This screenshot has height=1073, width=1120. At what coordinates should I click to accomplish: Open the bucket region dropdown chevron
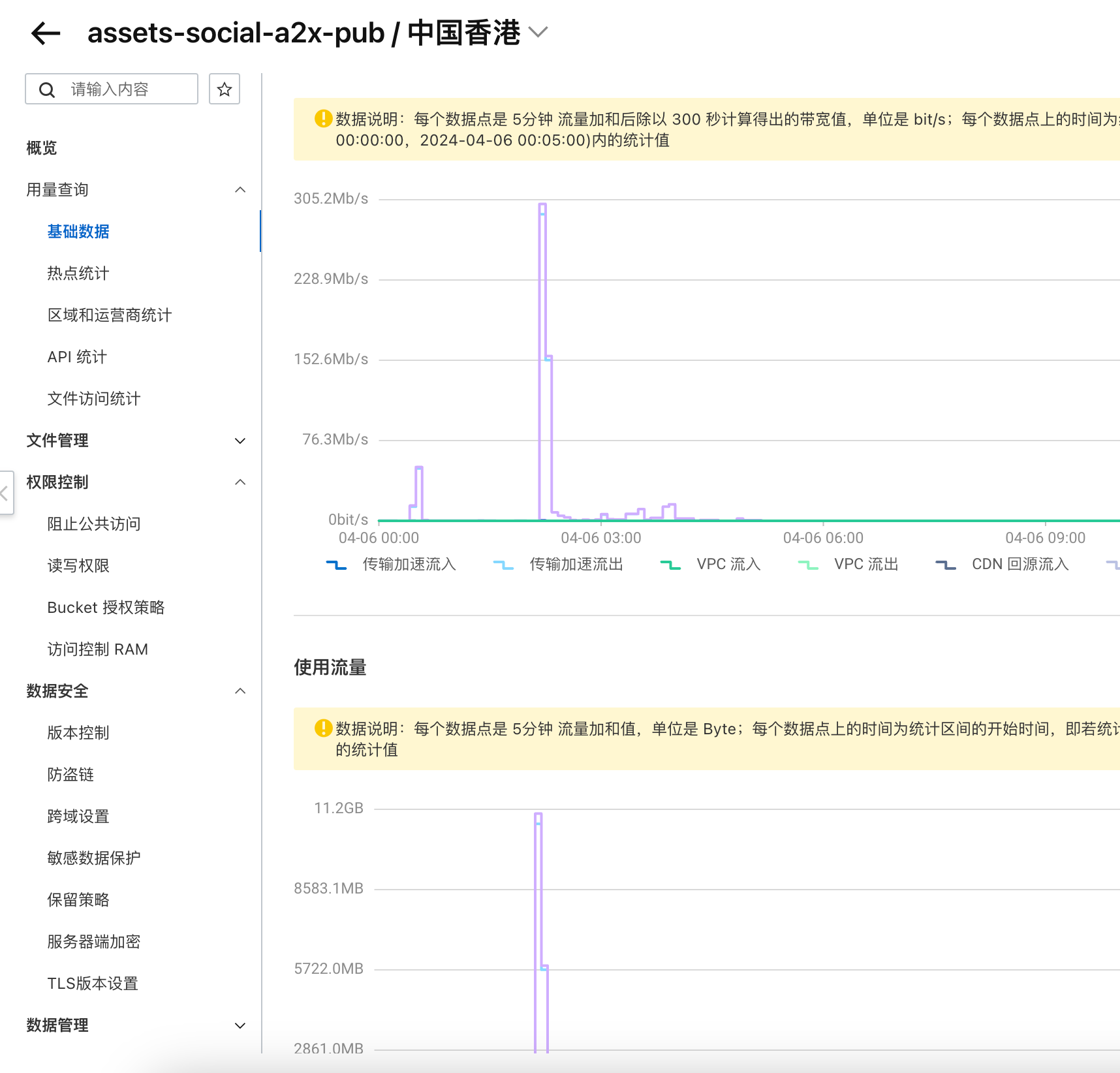[538, 32]
